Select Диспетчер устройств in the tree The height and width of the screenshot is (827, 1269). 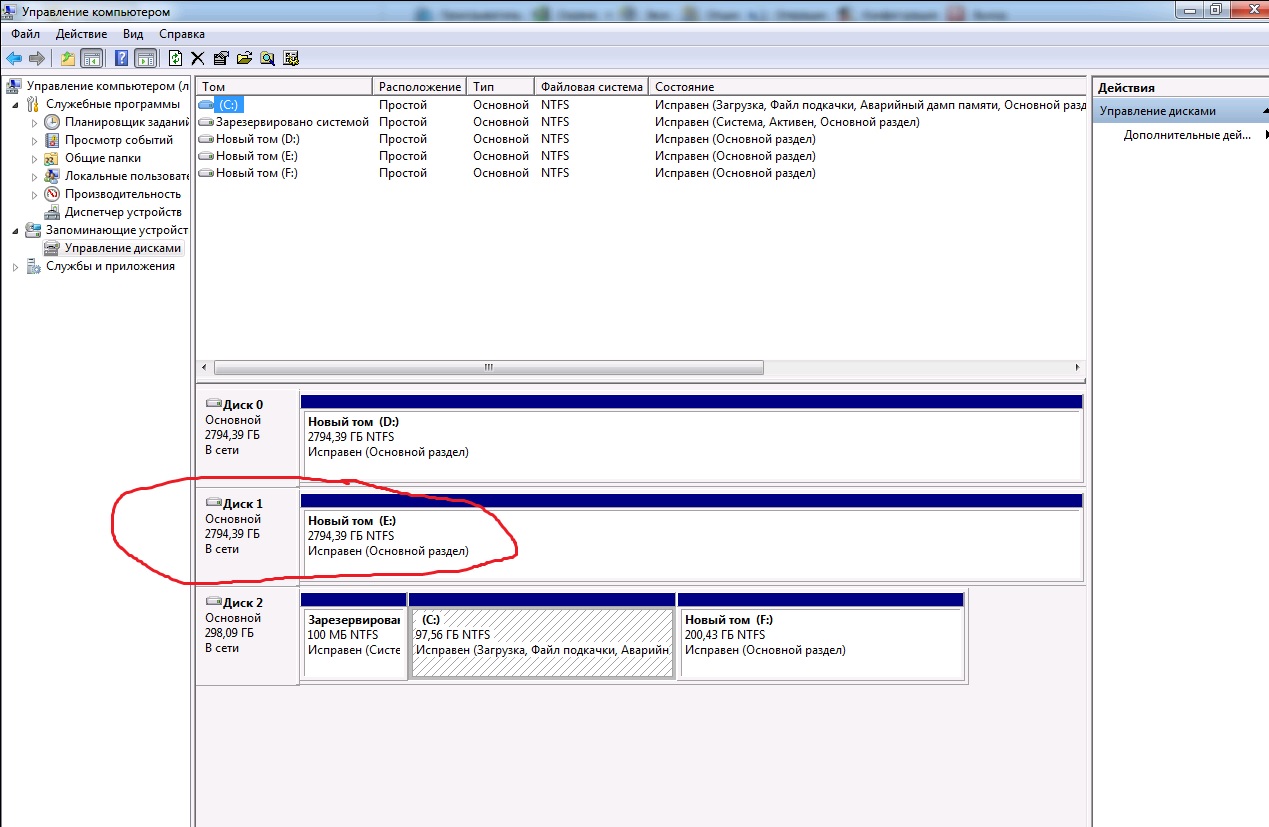[122, 212]
